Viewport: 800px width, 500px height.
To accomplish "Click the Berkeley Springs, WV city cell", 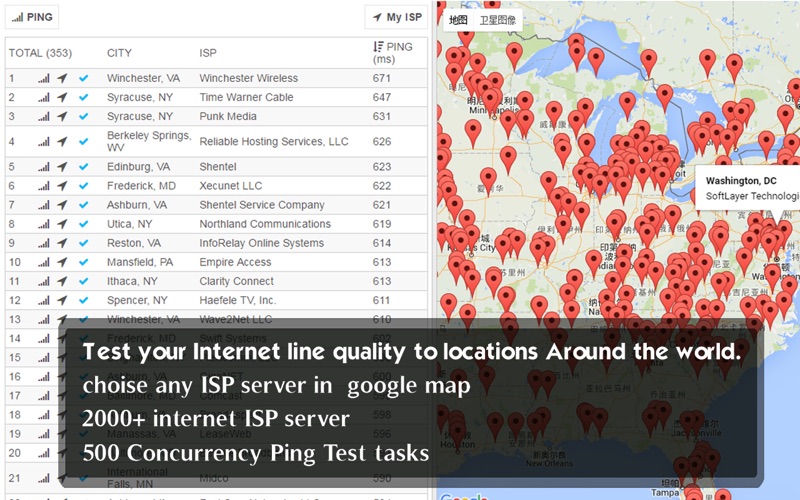I will point(149,141).
